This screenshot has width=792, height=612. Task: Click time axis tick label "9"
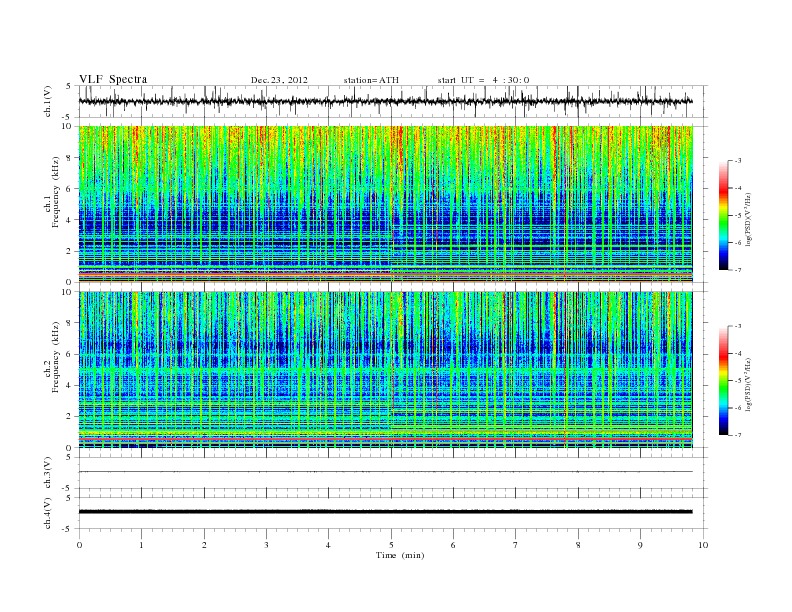point(640,545)
